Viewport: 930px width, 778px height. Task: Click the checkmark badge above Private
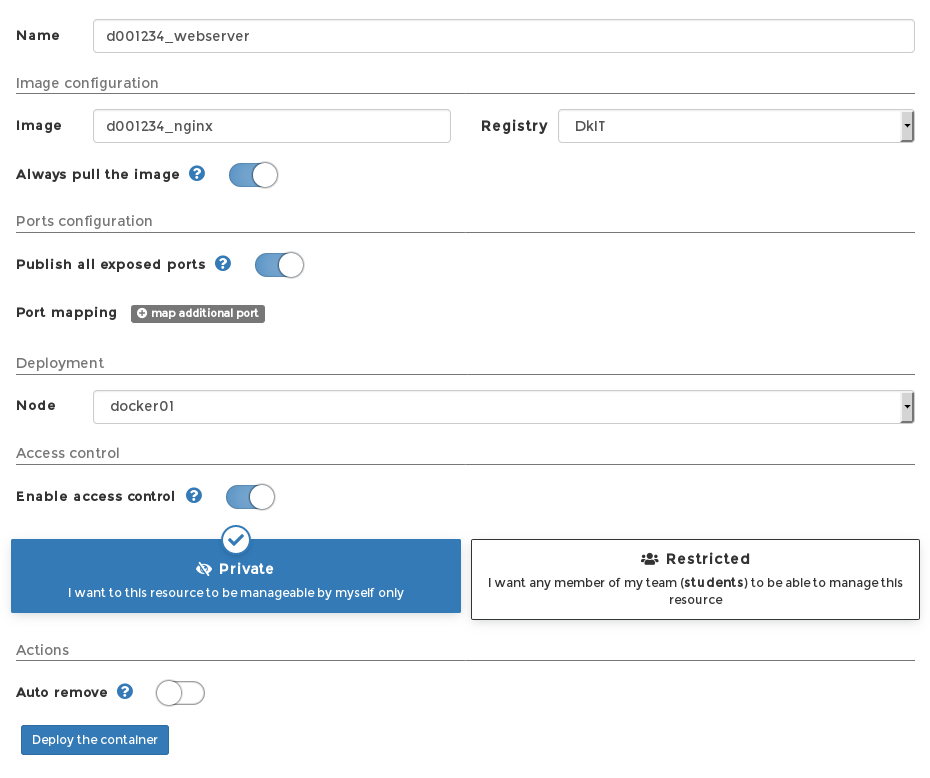pos(236,540)
